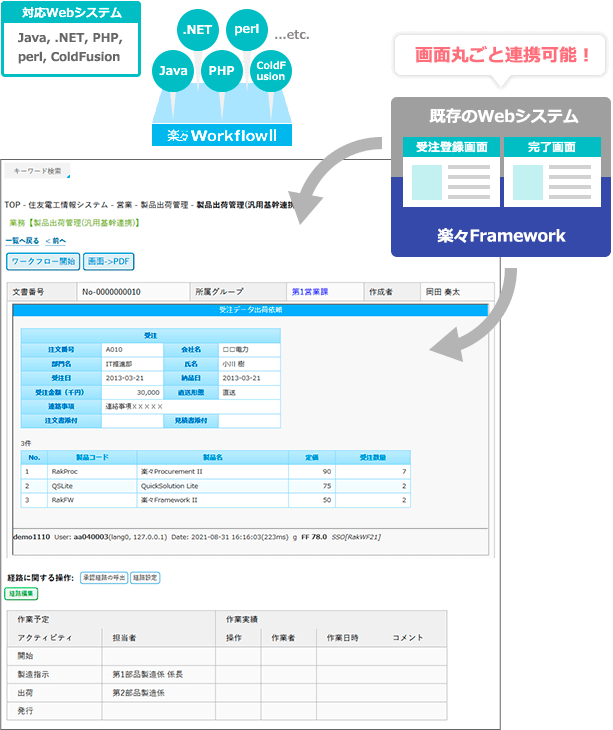Click the ワークフロー開始 button
The height and width of the screenshot is (730, 613).
(43, 261)
